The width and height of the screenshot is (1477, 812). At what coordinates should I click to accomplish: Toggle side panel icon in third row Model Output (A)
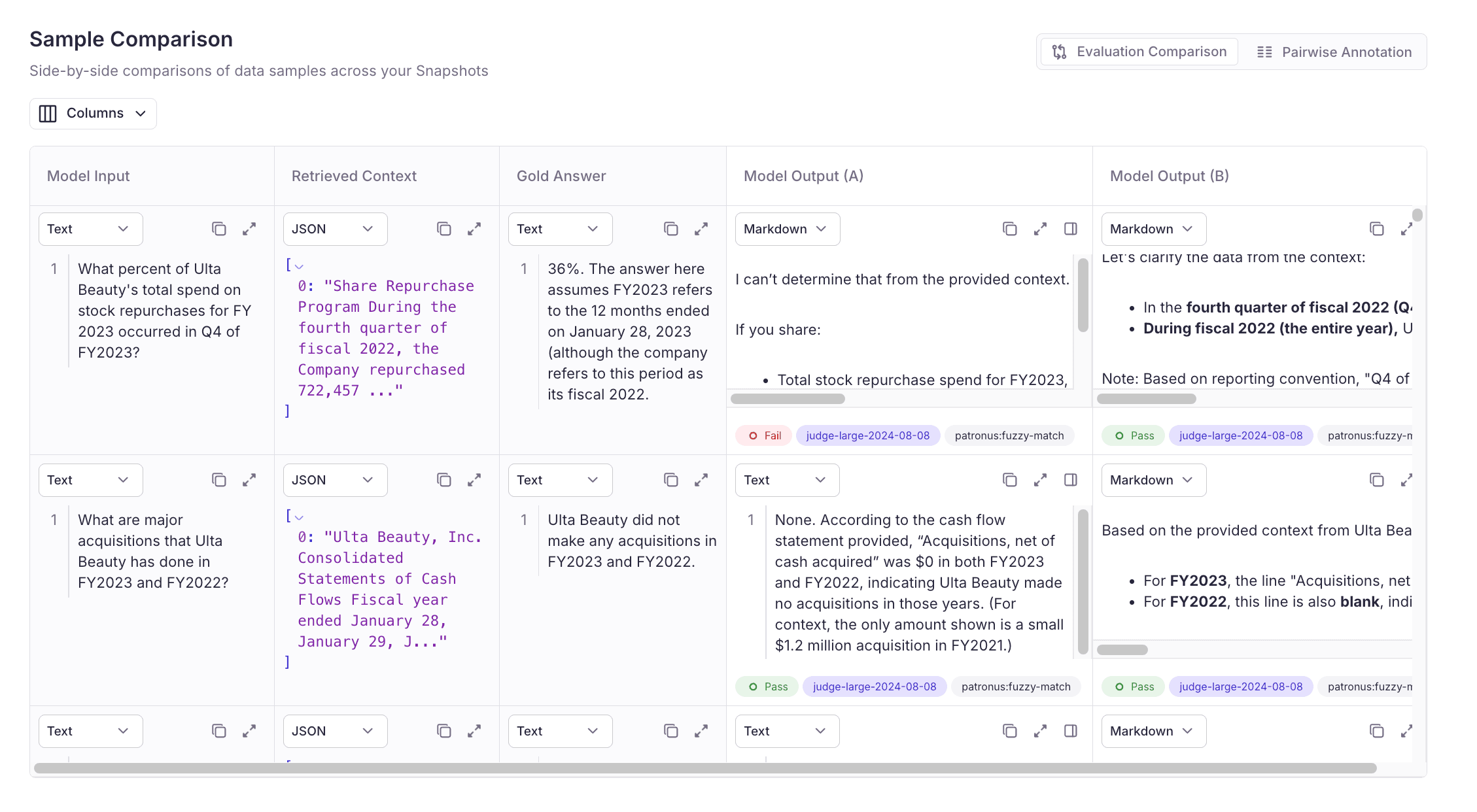coord(1071,731)
